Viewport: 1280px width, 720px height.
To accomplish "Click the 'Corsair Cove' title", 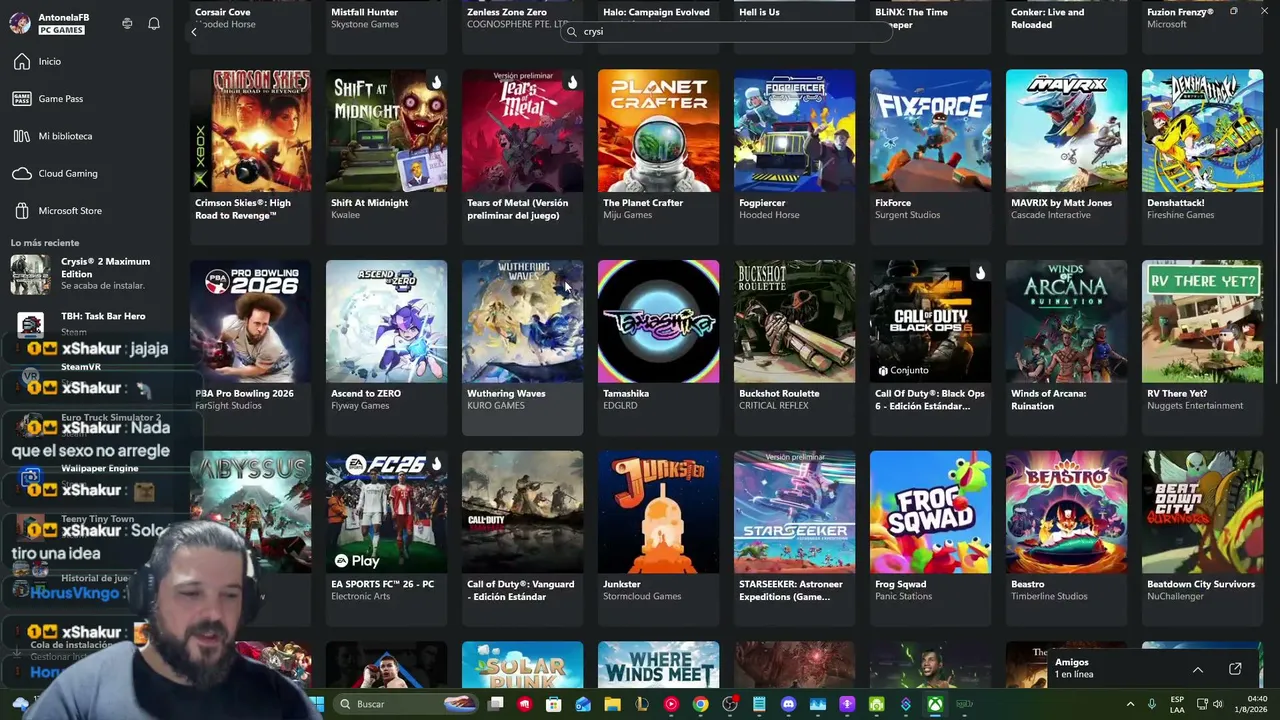I will click(223, 13).
